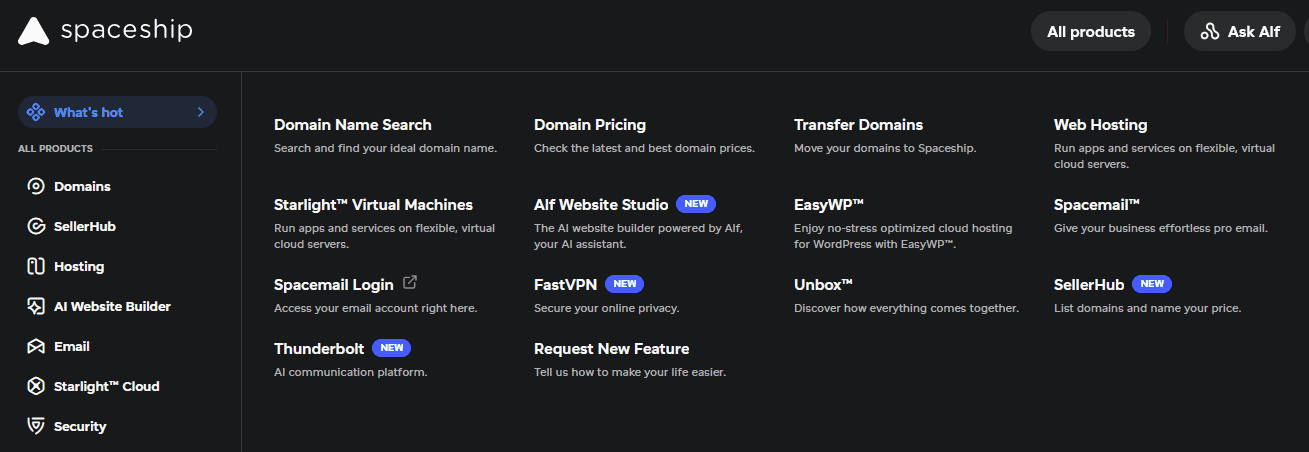The height and width of the screenshot is (452, 1309).
Task: Click the Domains sidebar icon
Action: coord(36,186)
